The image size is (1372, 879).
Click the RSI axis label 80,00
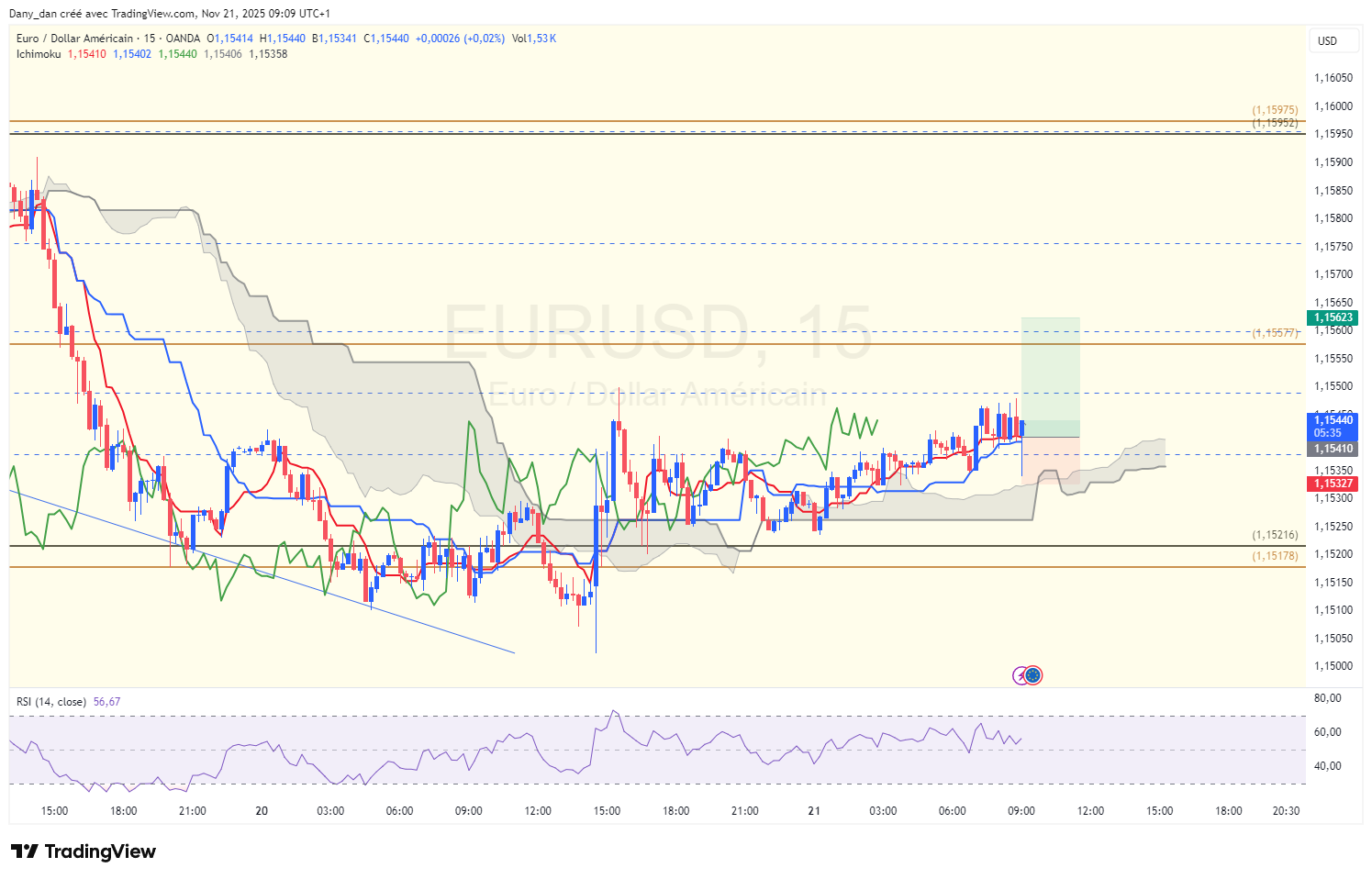click(1328, 698)
